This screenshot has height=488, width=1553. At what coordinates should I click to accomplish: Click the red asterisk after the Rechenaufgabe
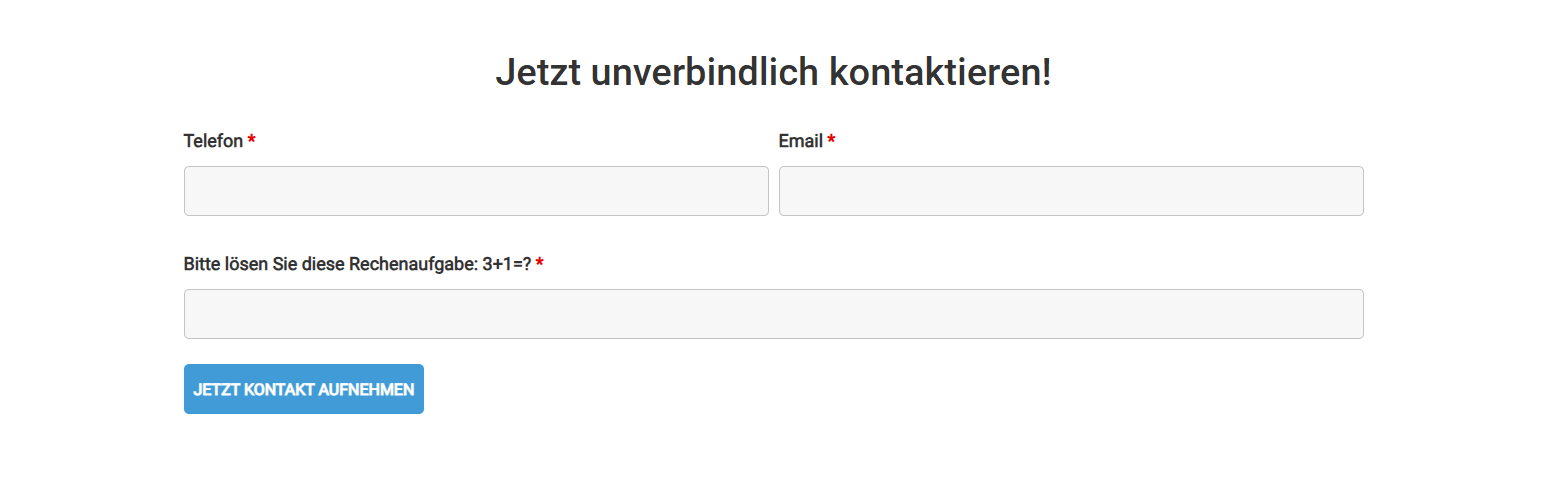(540, 264)
